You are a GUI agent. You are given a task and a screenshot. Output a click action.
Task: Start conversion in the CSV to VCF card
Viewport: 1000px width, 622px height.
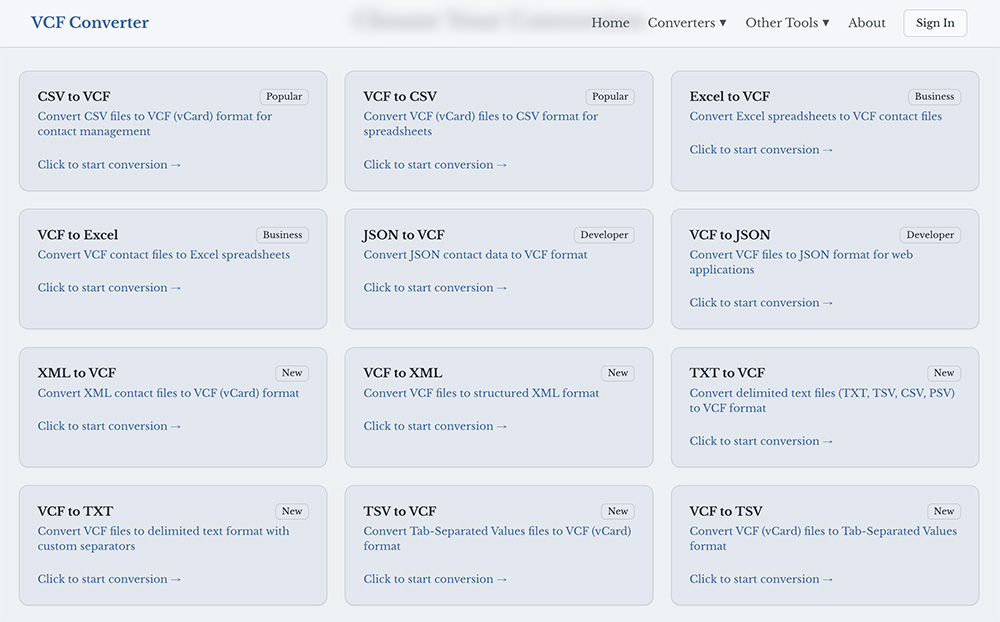109,165
